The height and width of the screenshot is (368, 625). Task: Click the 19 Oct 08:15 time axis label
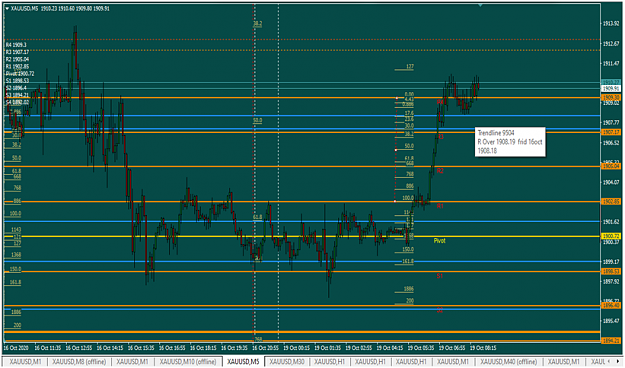(483, 348)
